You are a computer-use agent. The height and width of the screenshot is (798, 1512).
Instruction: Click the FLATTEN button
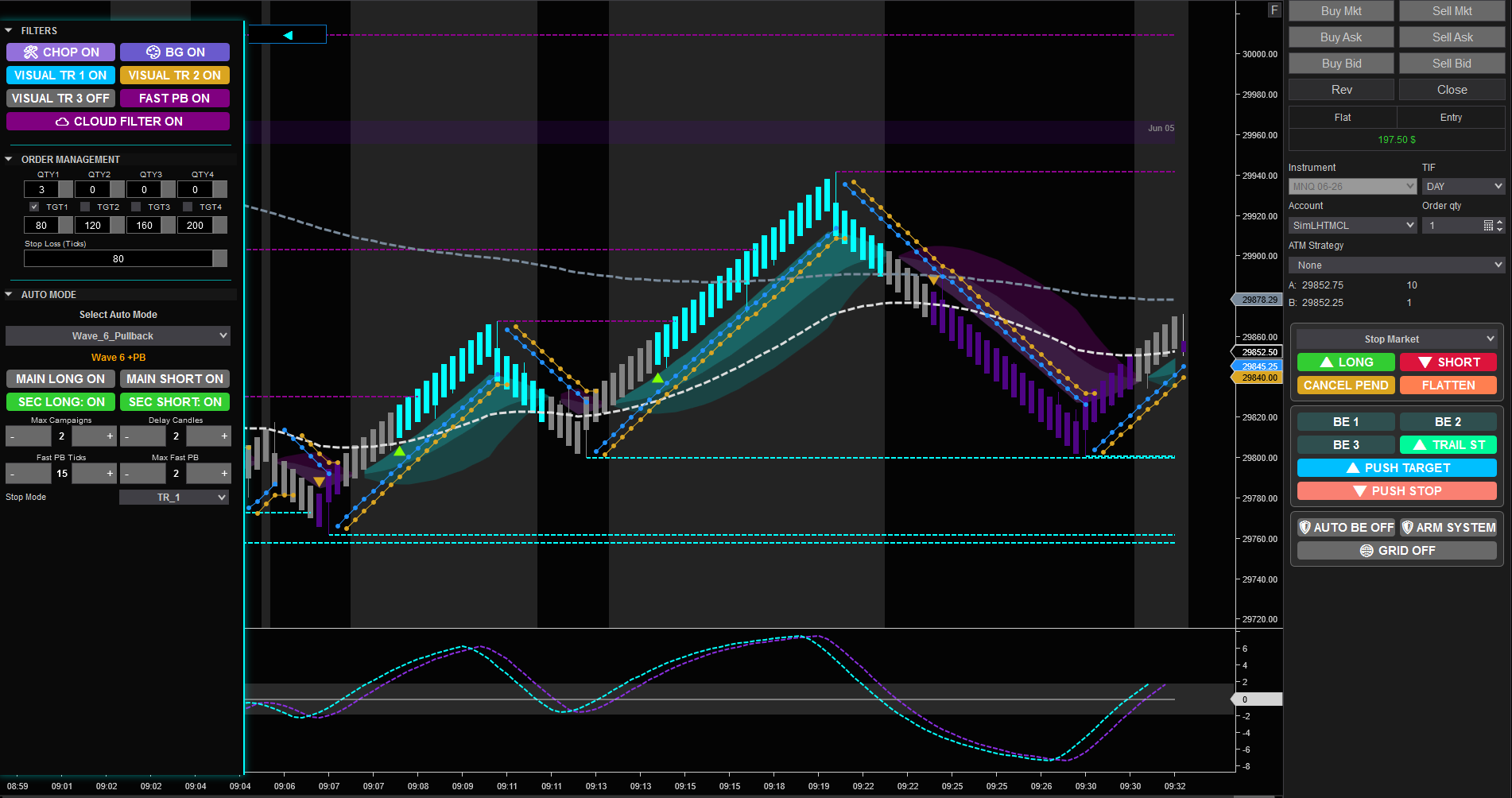click(x=1448, y=385)
